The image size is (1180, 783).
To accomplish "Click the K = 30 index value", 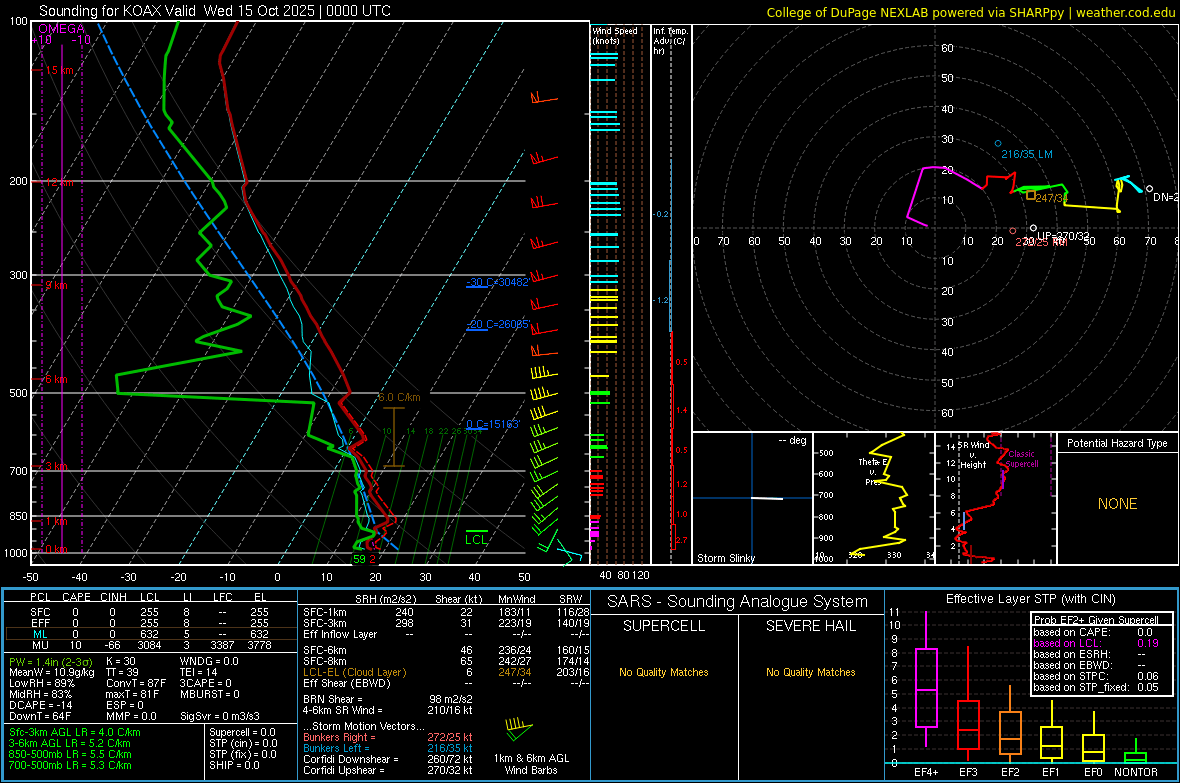I will [121, 662].
